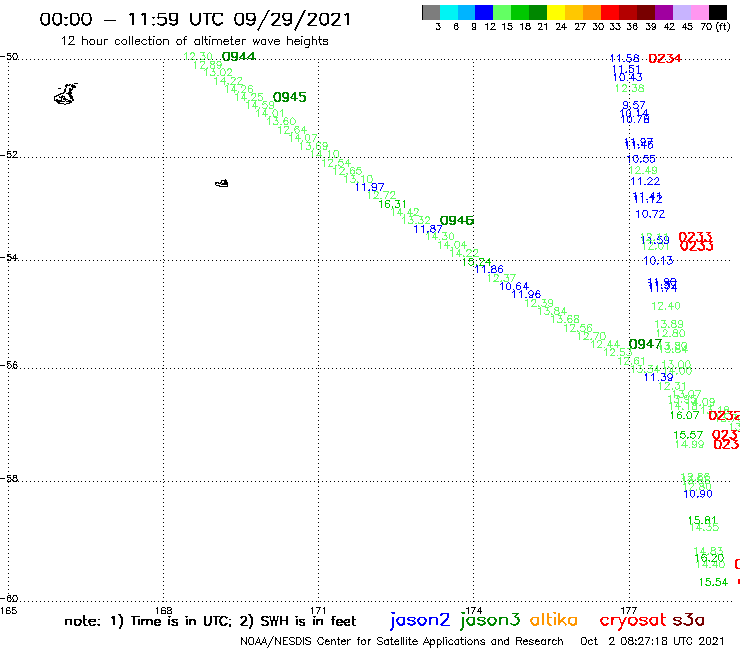
Task: Click the blue value 11.39
Action: [x=658, y=377]
